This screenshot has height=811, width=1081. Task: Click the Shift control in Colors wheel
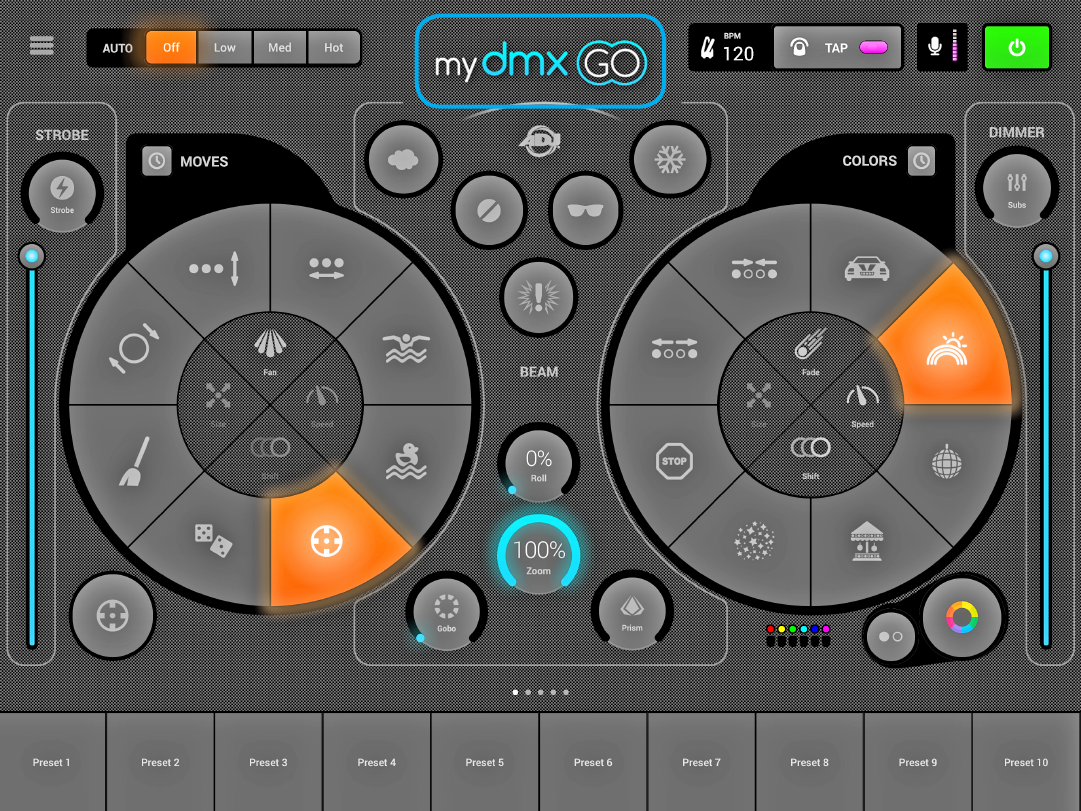tap(811, 457)
